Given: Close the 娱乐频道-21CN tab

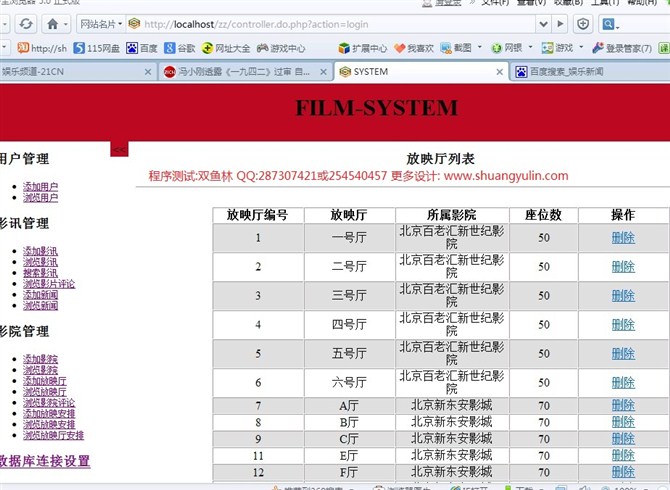Looking at the screenshot, I should [x=148, y=72].
